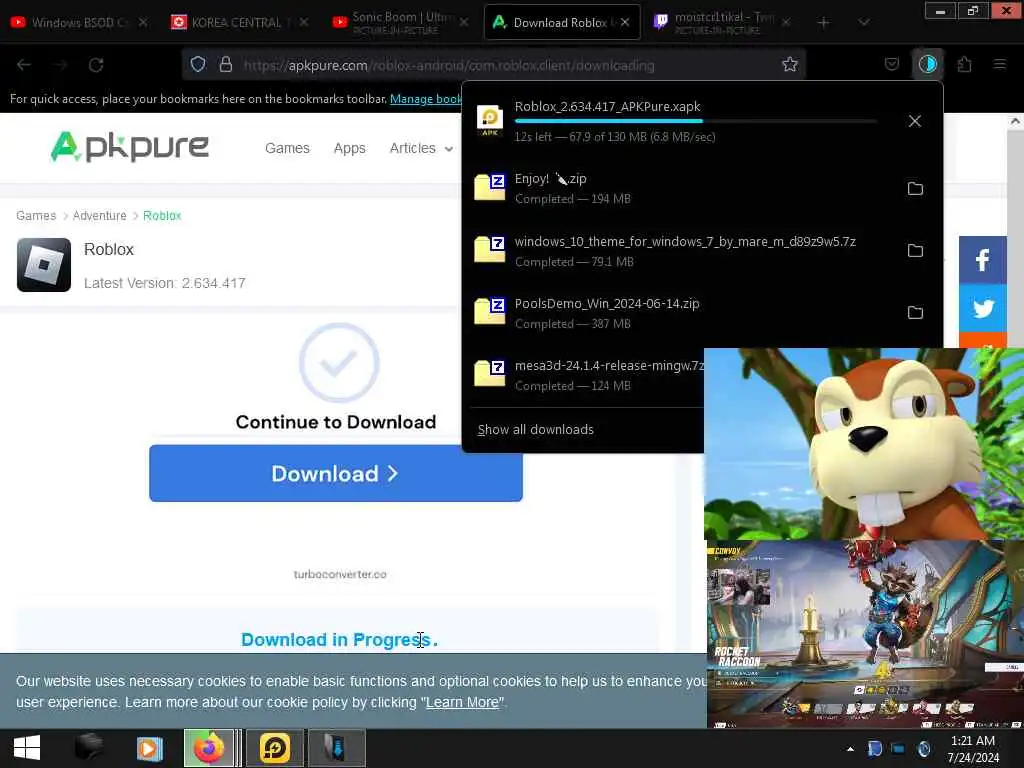This screenshot has height=768, width=1024.
Task: Open the new tab plus button
Action: (823, 22)
